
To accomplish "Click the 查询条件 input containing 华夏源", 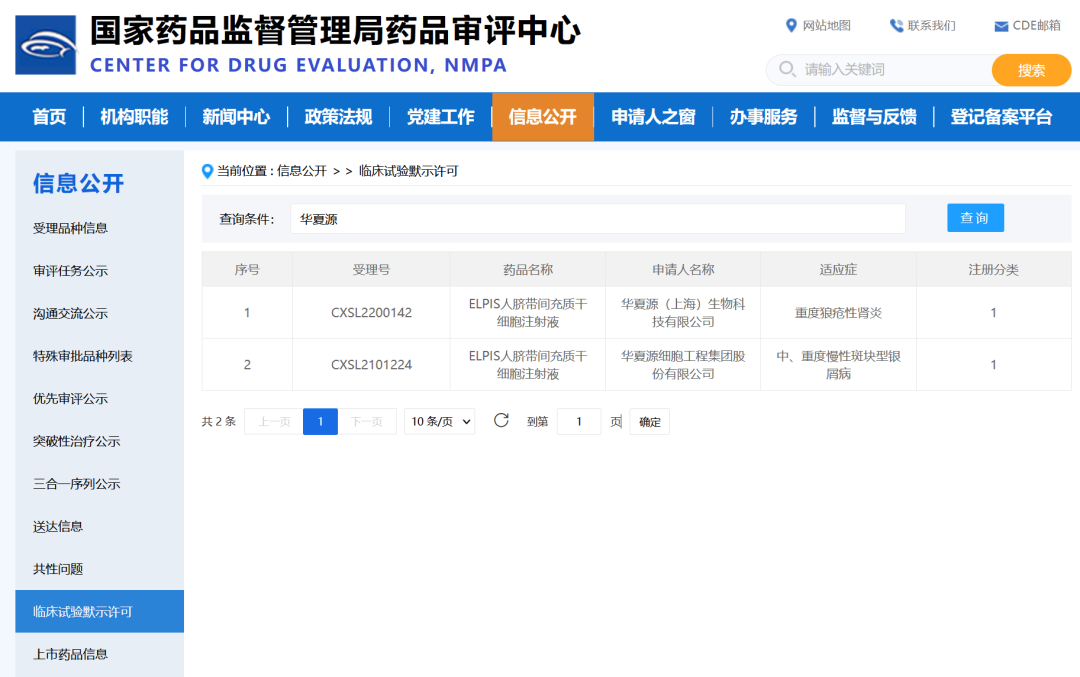I will click(598, 219).
